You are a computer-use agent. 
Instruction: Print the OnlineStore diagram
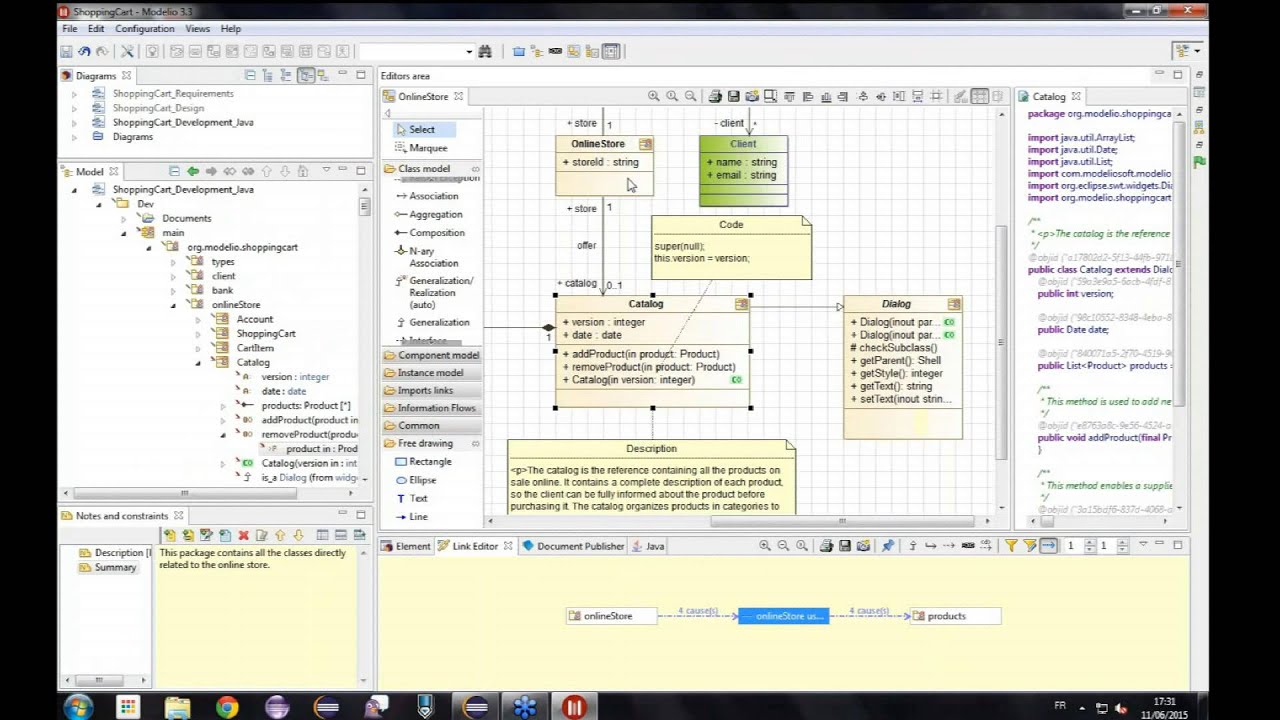coord(715,97)
